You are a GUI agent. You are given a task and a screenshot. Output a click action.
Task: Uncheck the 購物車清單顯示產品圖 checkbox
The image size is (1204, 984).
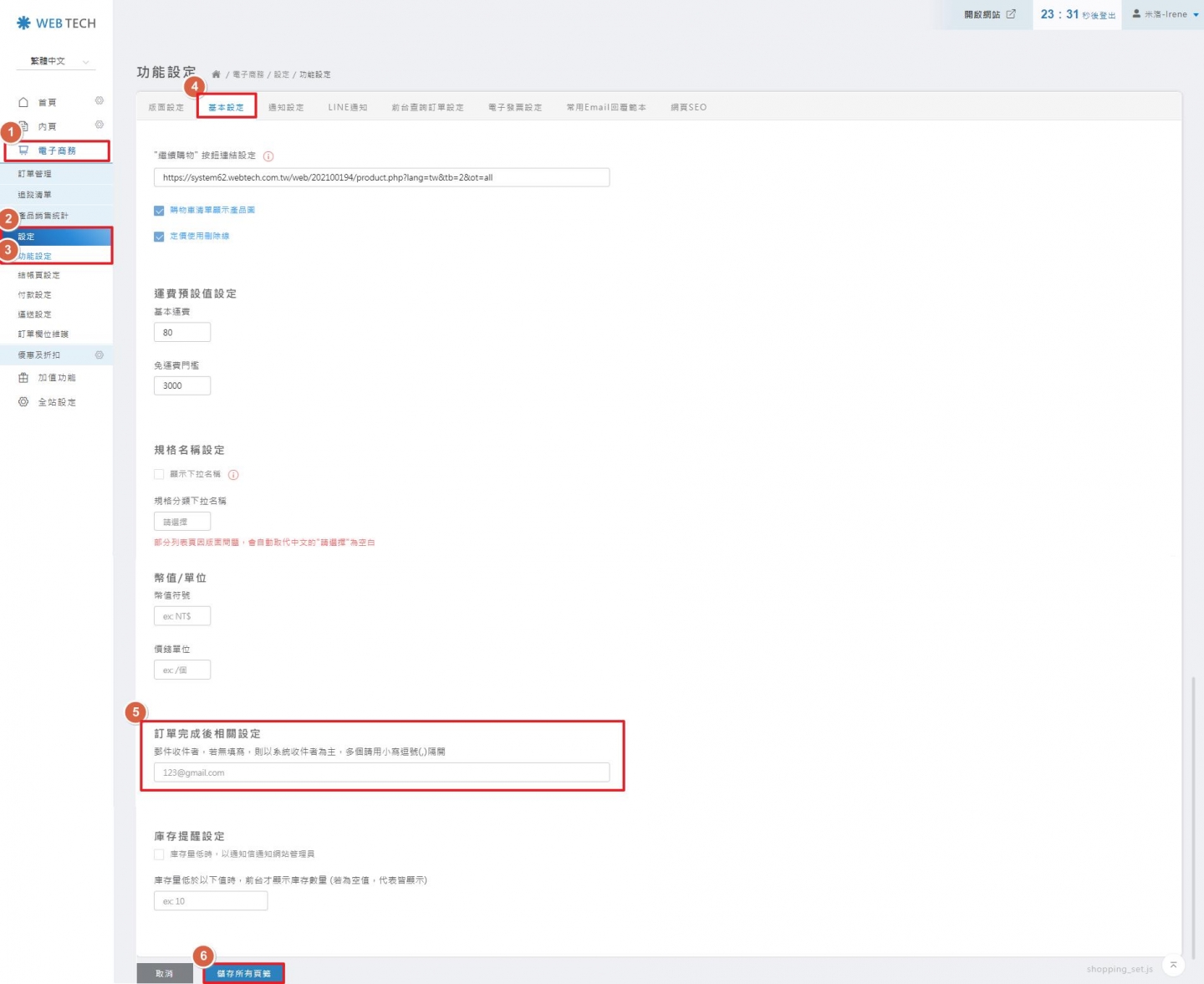(x=159, y=211)
